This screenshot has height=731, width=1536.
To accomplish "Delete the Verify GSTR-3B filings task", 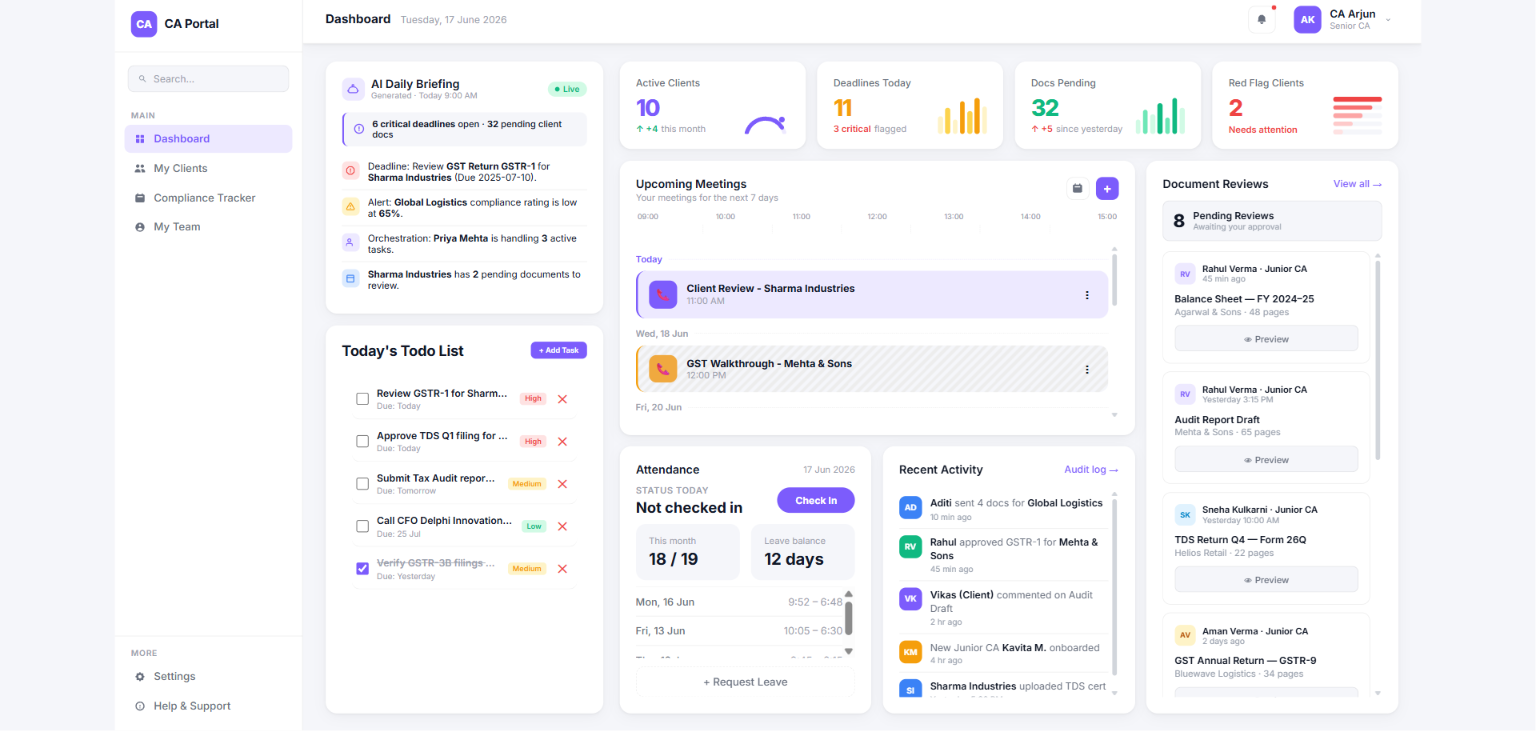I will click(x=562, y=569).
